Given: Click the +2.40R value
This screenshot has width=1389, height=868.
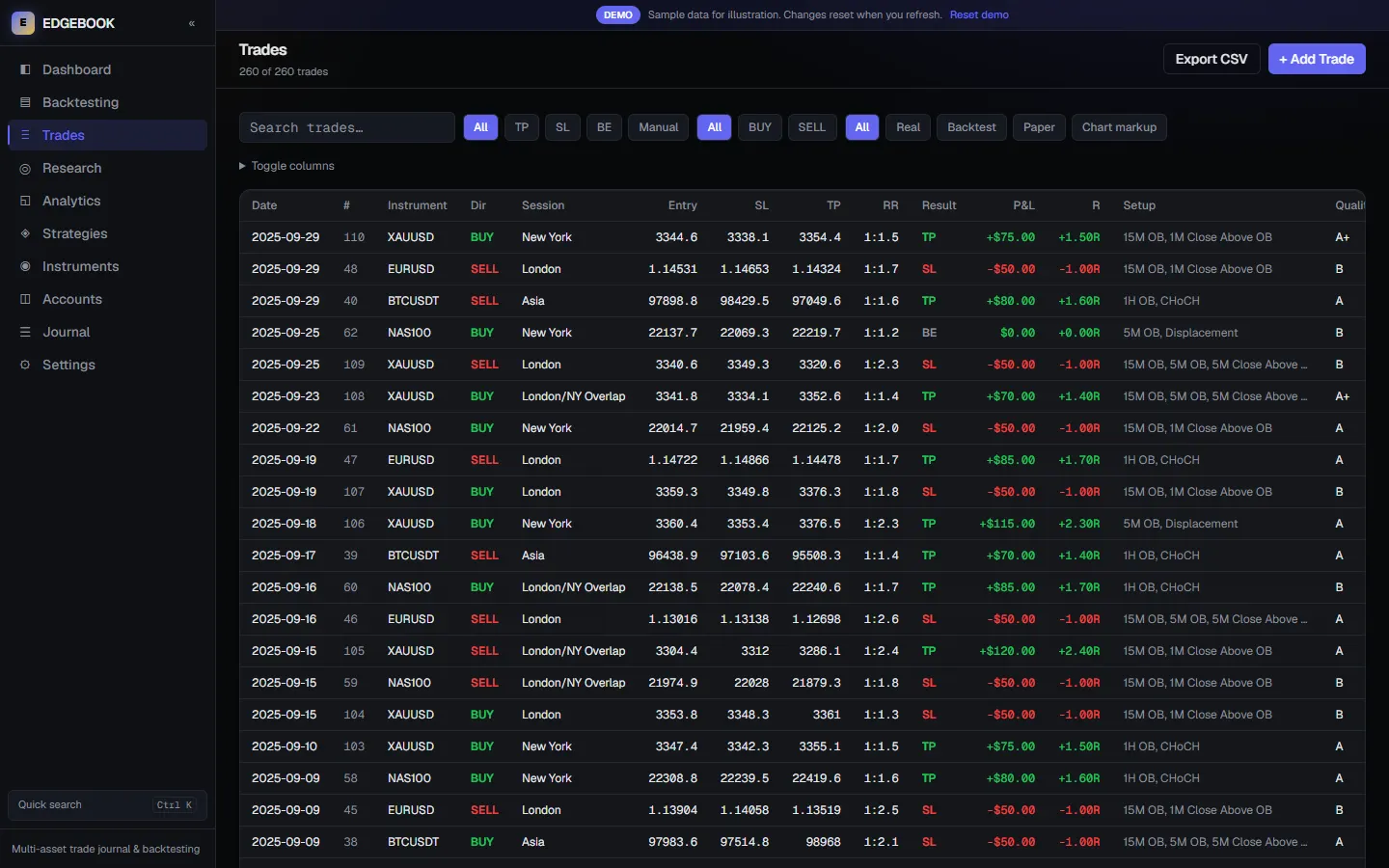Looking at the screenshot, I should [1078, 651].
